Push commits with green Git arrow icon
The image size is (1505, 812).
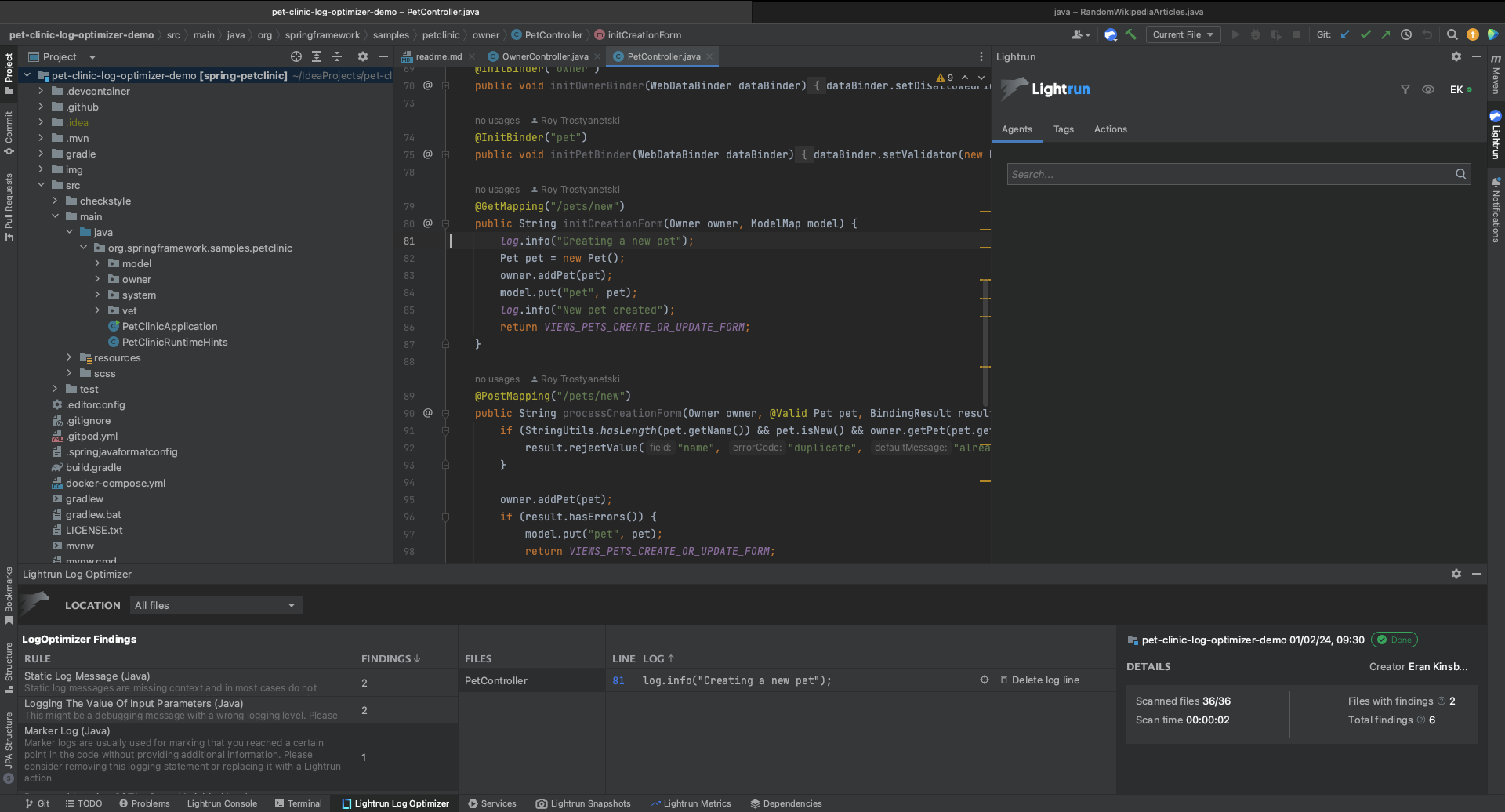pyautogui.click(x=1387, y=34)
